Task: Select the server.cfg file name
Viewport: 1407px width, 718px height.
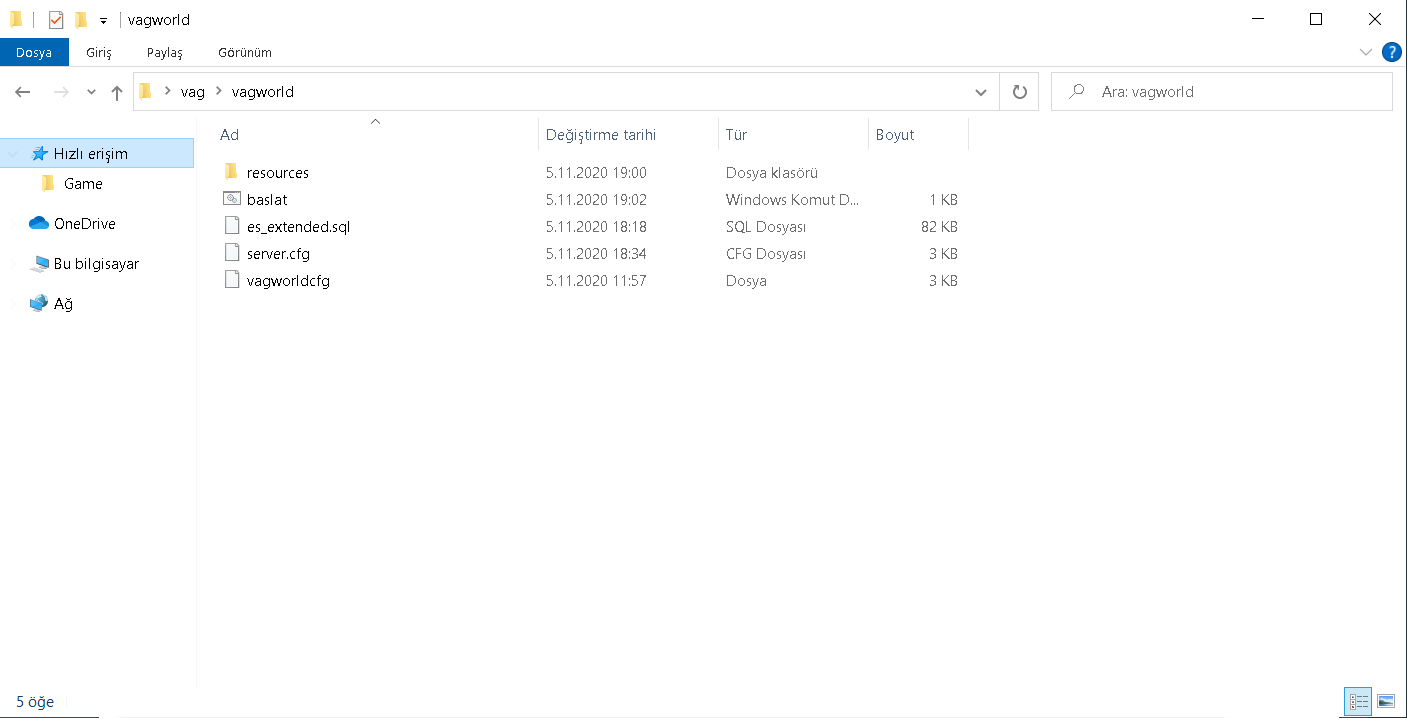Action: 278,254
